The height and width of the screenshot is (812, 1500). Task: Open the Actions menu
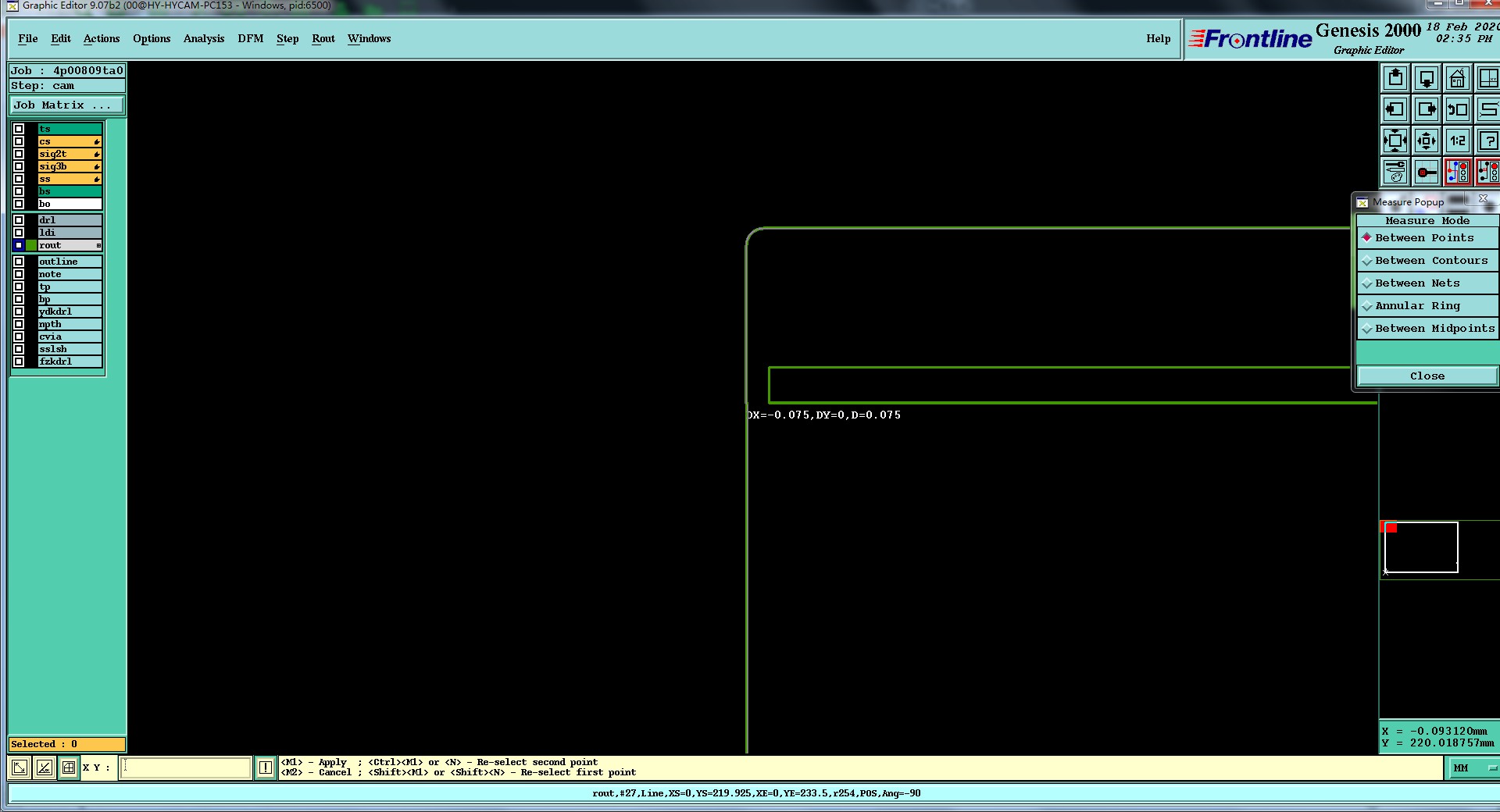coord(102,38)
